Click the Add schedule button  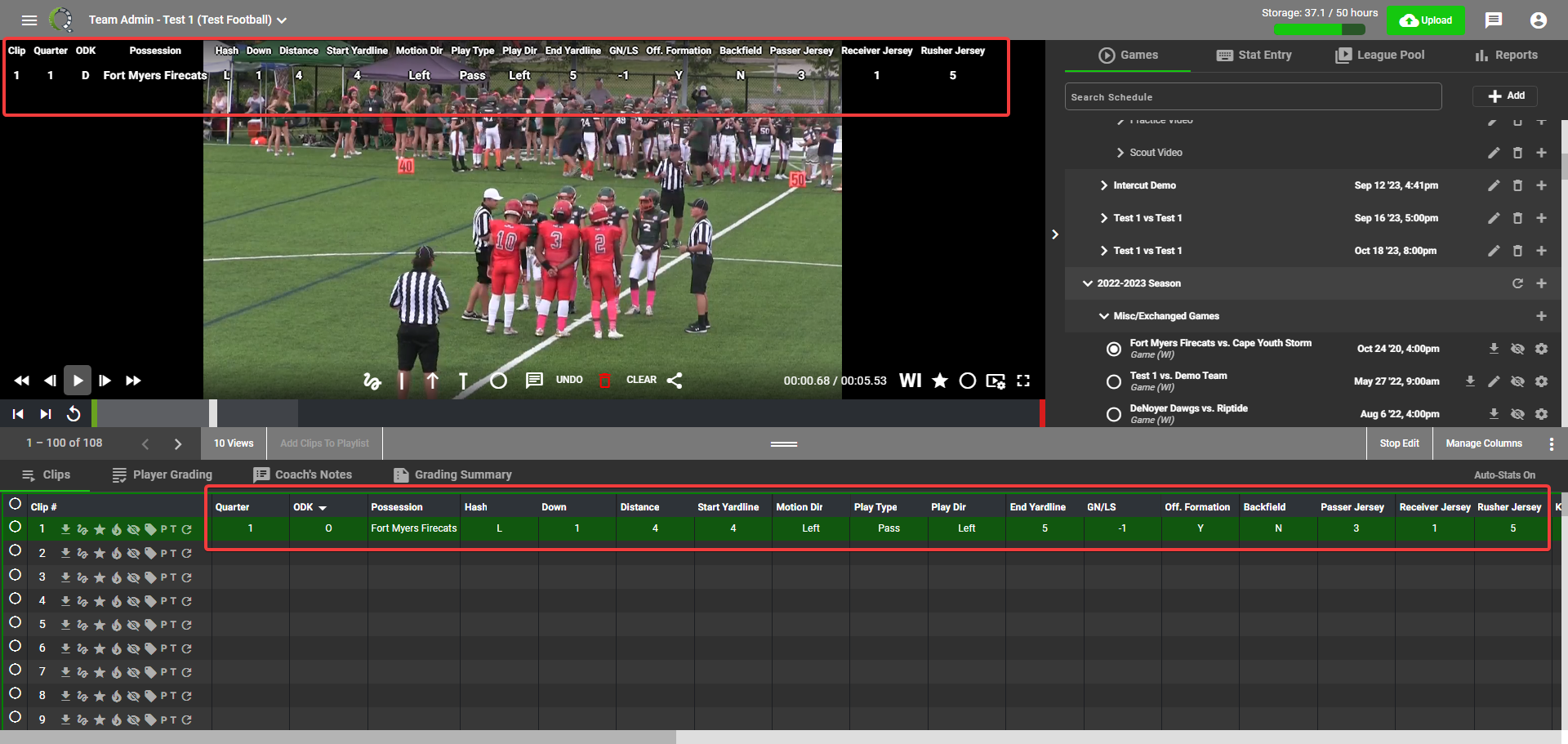(1505, 96)
